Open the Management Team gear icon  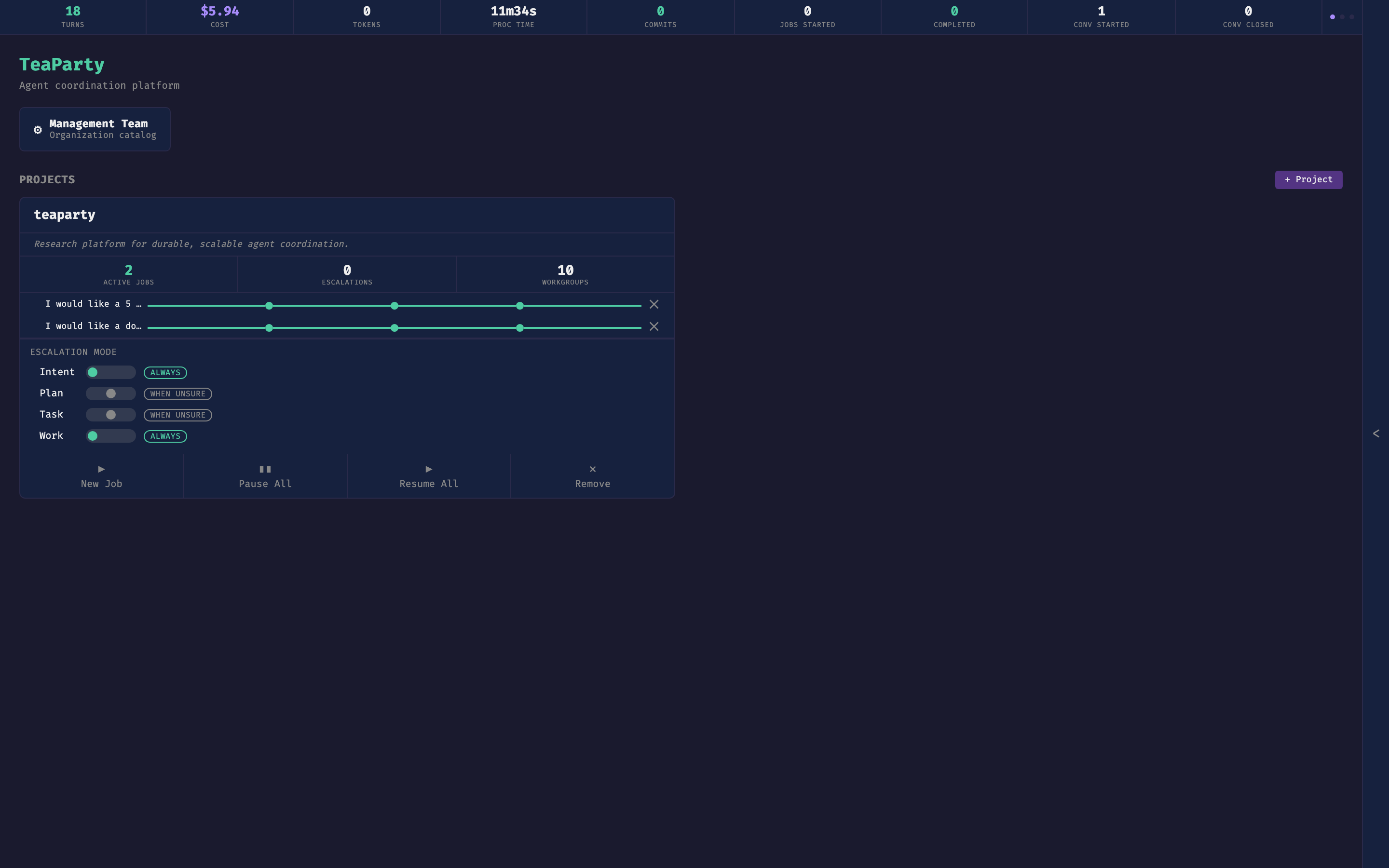pos(38,130)
